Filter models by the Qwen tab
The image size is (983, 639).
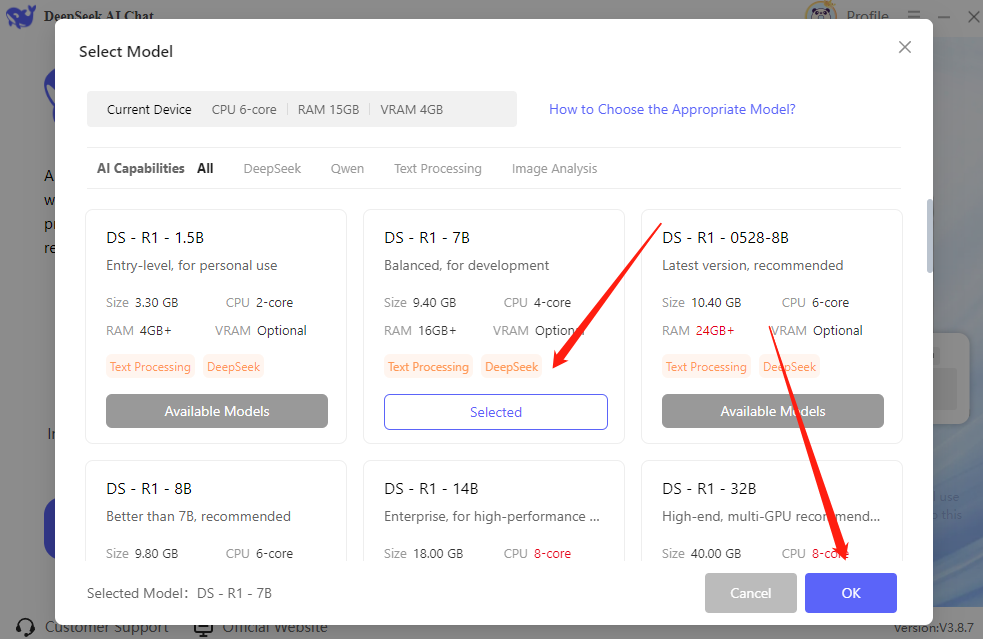click(347, 169)
